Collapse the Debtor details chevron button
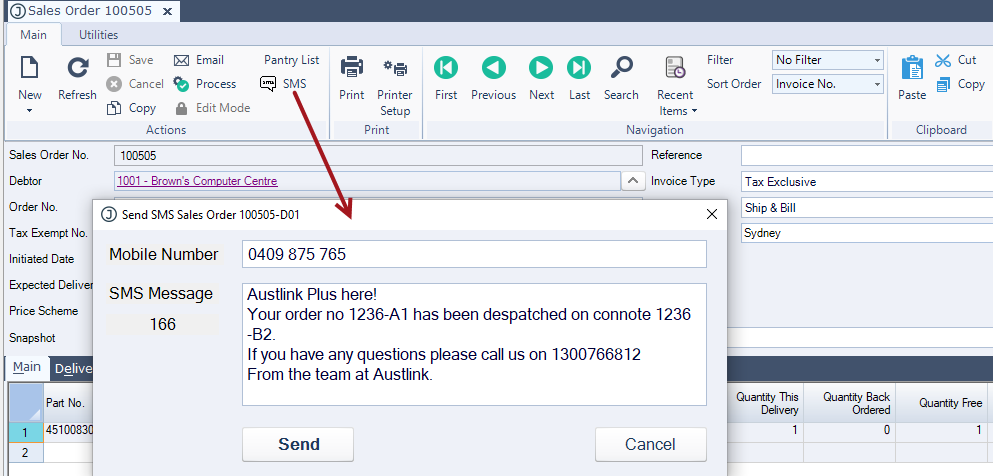The height and width of the screenshot is (476, 993). (x=633, y=181)
